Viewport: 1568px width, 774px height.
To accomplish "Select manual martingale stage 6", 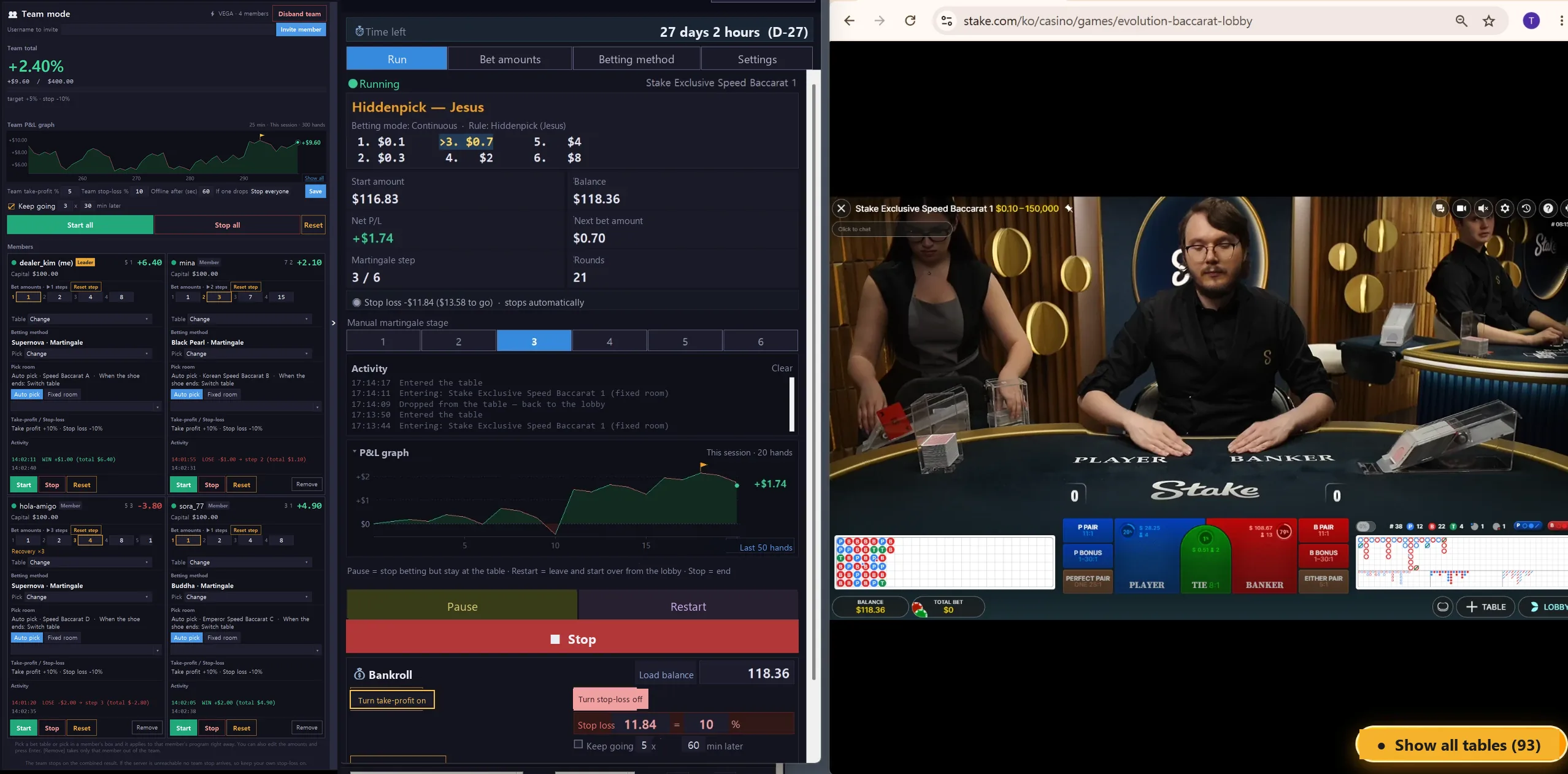I will click(x=761, y=341).
